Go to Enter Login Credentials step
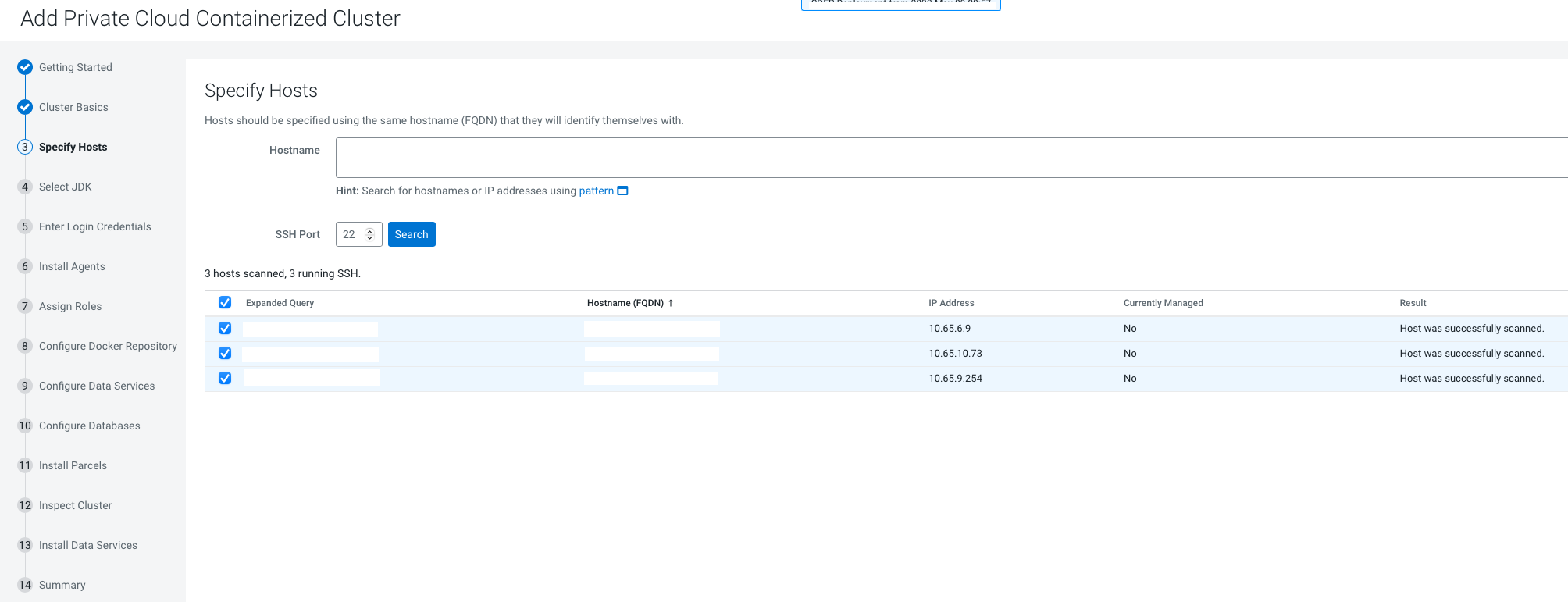The image size is (1568, 602). (x=94, y=226)
